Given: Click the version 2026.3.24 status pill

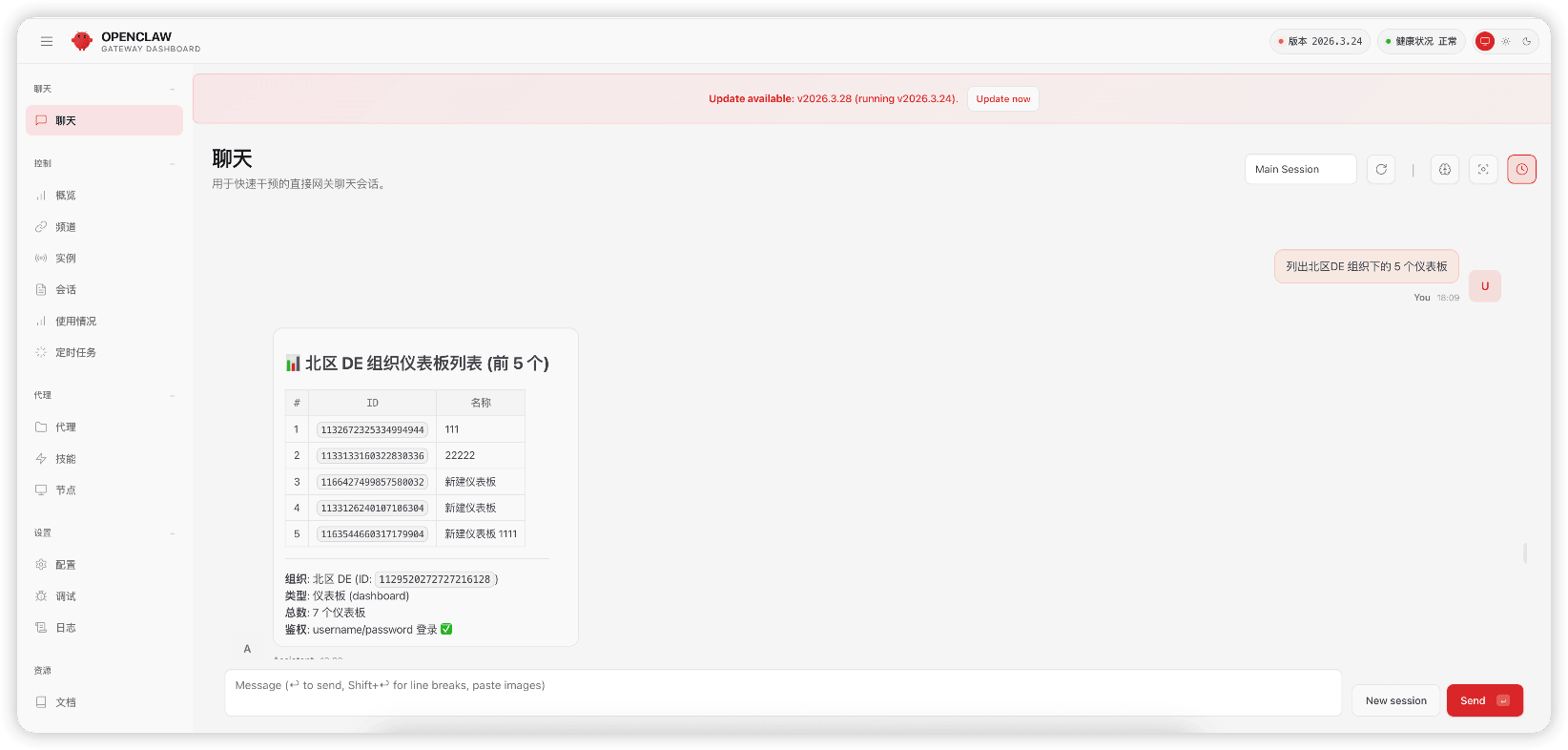Looking at the screenshot, I should [x=1320, y=41].
